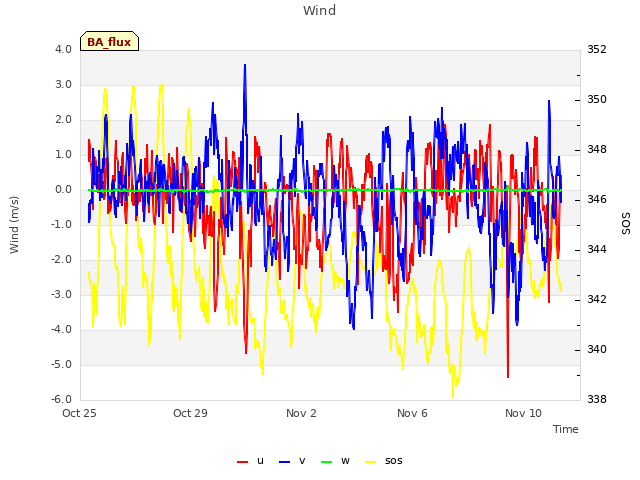This screenshot has height=480, width=640.
Task: Select the 'u' legend label
Action: pos(260,461)
